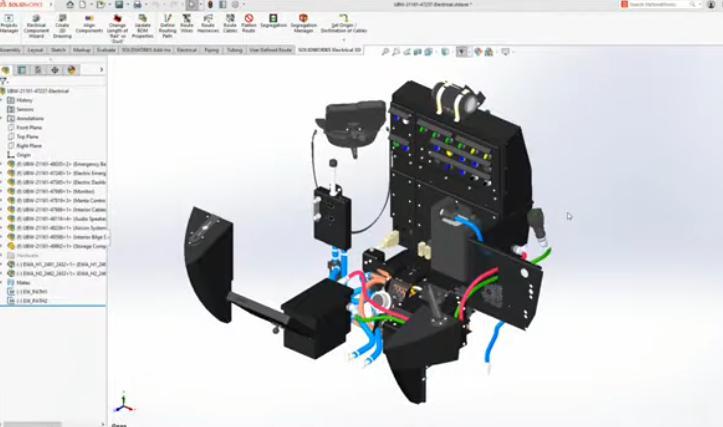This screenshot has height=427, width=723.
Task: Click Apply Scene icon in view toolbar
Action: point(489,52)
